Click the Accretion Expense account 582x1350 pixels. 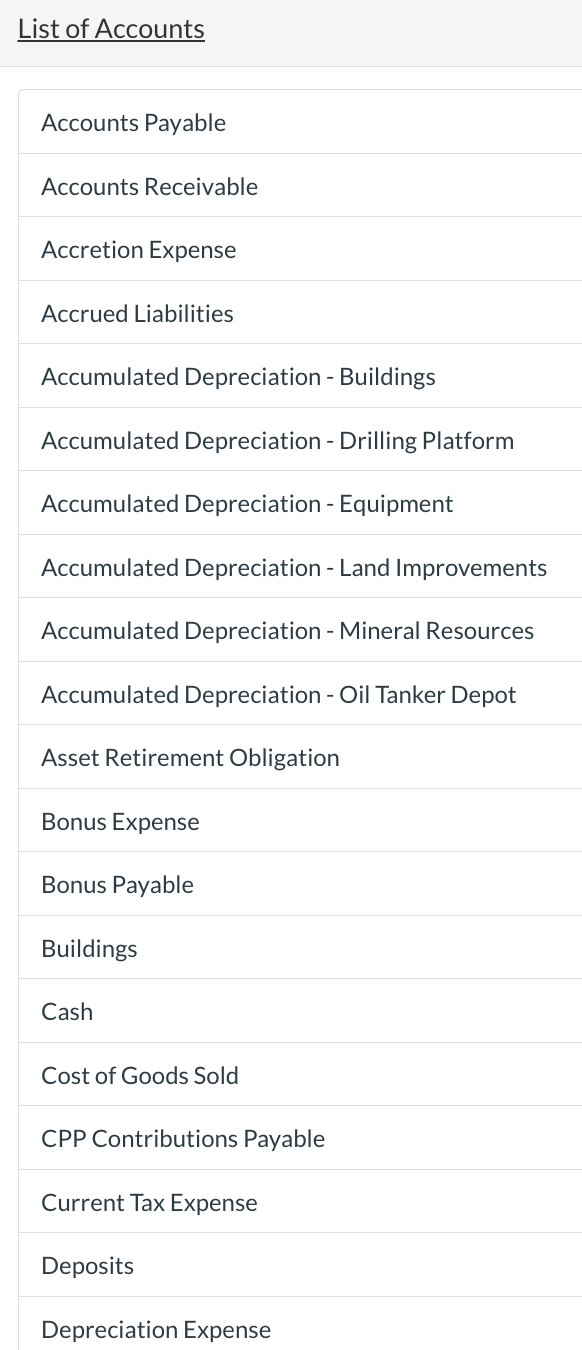(x=138, y=249)
